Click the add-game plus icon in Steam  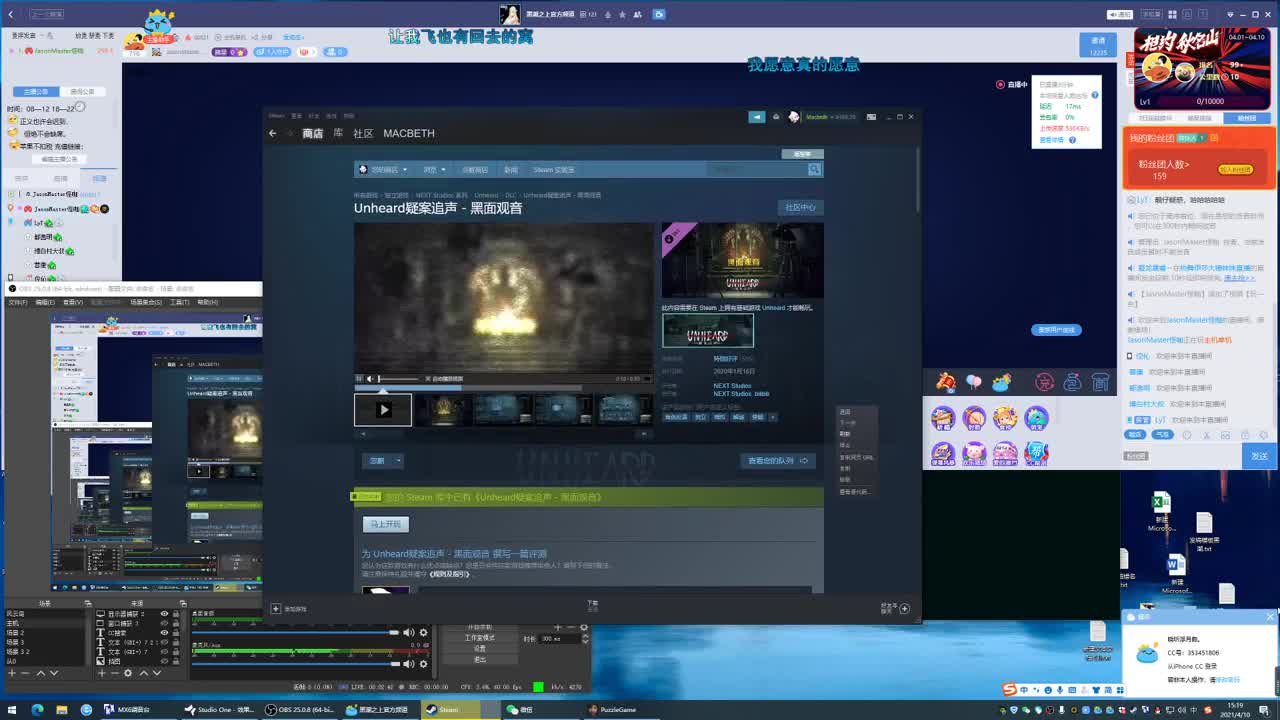(276, 608)
